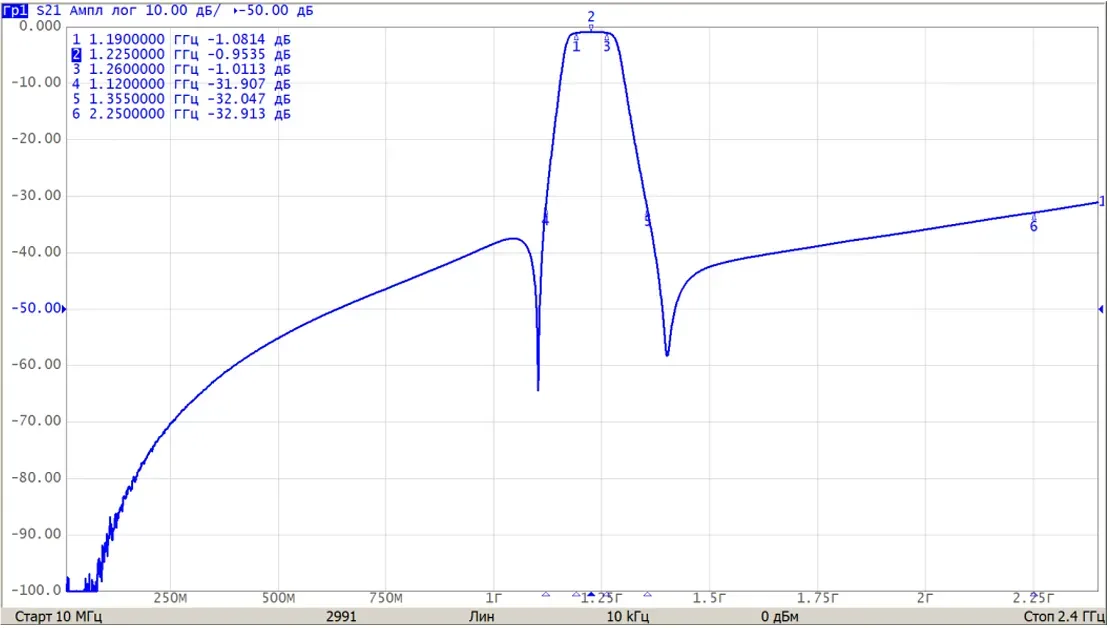This screenshot has width=1110, height=628.
Task: Click marker 3 label on the trace
Action: [607, 47]
